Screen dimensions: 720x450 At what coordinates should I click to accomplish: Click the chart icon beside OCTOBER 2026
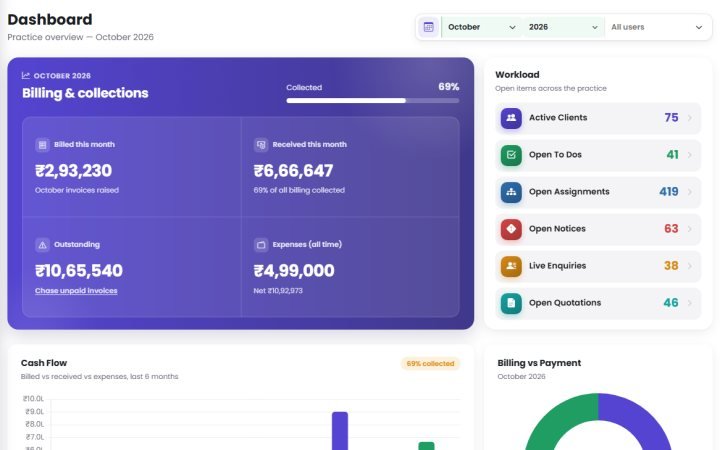pyautogui.click(x=26, y=75)
